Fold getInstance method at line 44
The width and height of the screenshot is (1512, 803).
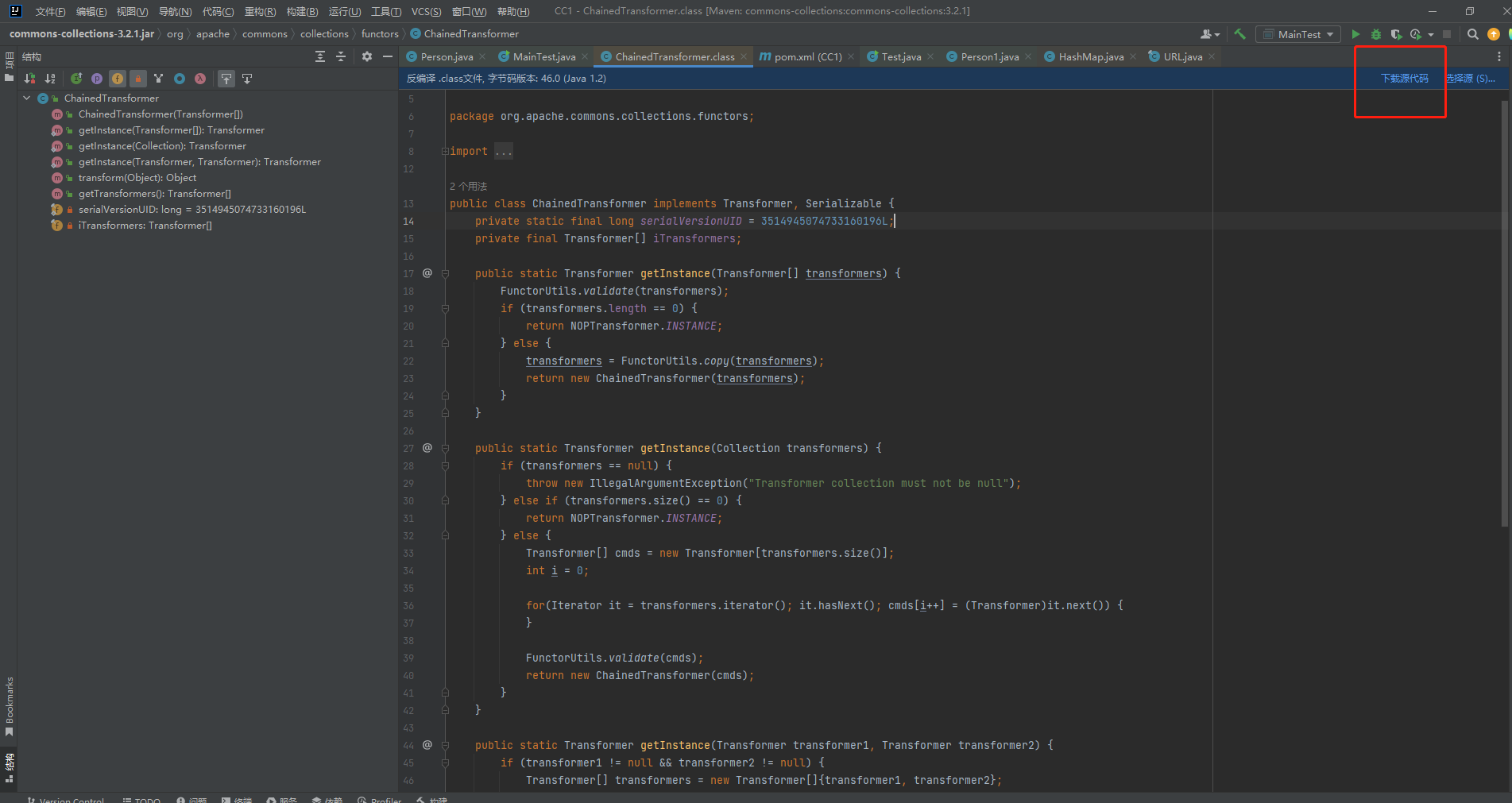tap(445, 745)
